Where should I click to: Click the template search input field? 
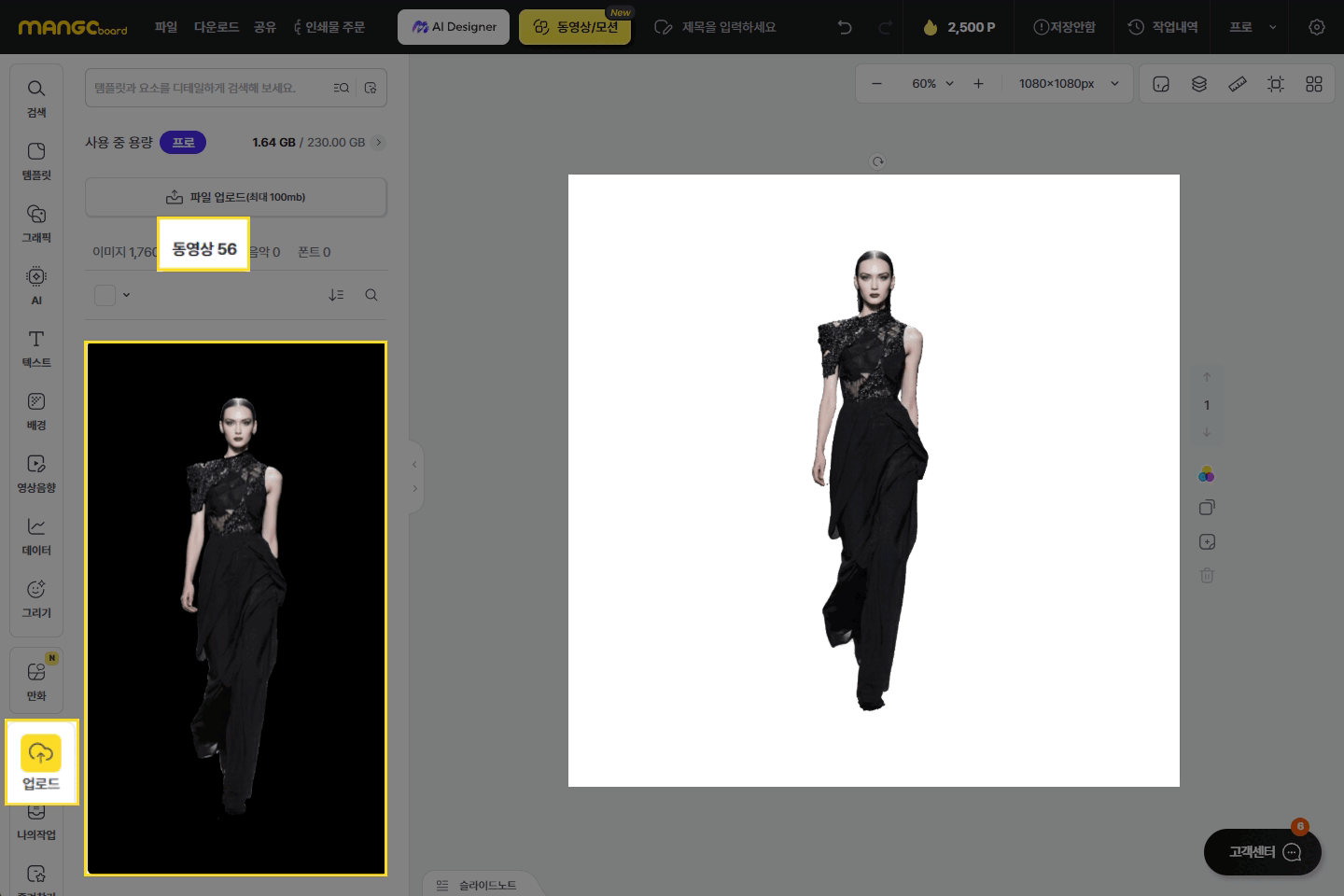point(209,88)
